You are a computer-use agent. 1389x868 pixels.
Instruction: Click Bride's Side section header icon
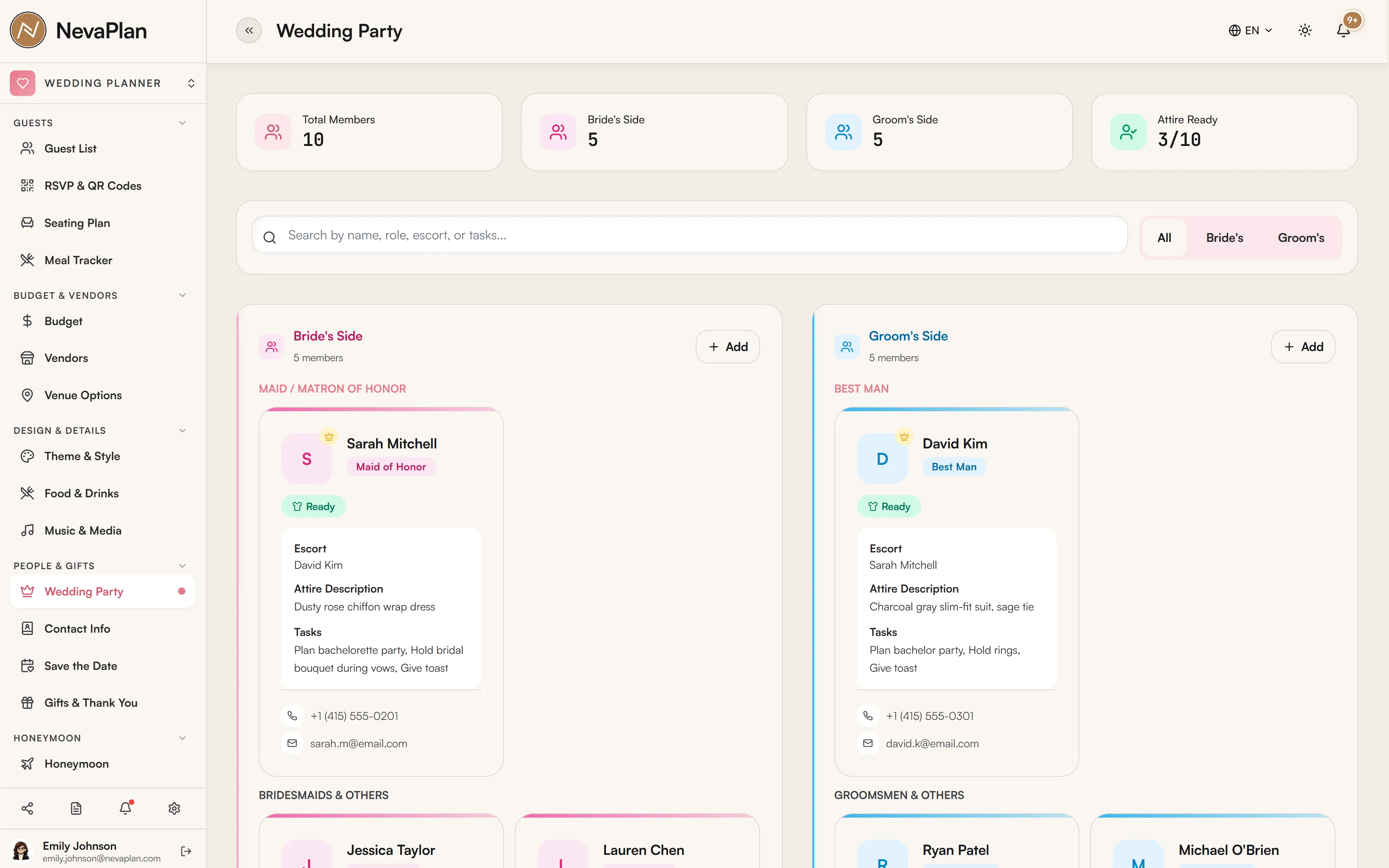(x=271, y=347)
